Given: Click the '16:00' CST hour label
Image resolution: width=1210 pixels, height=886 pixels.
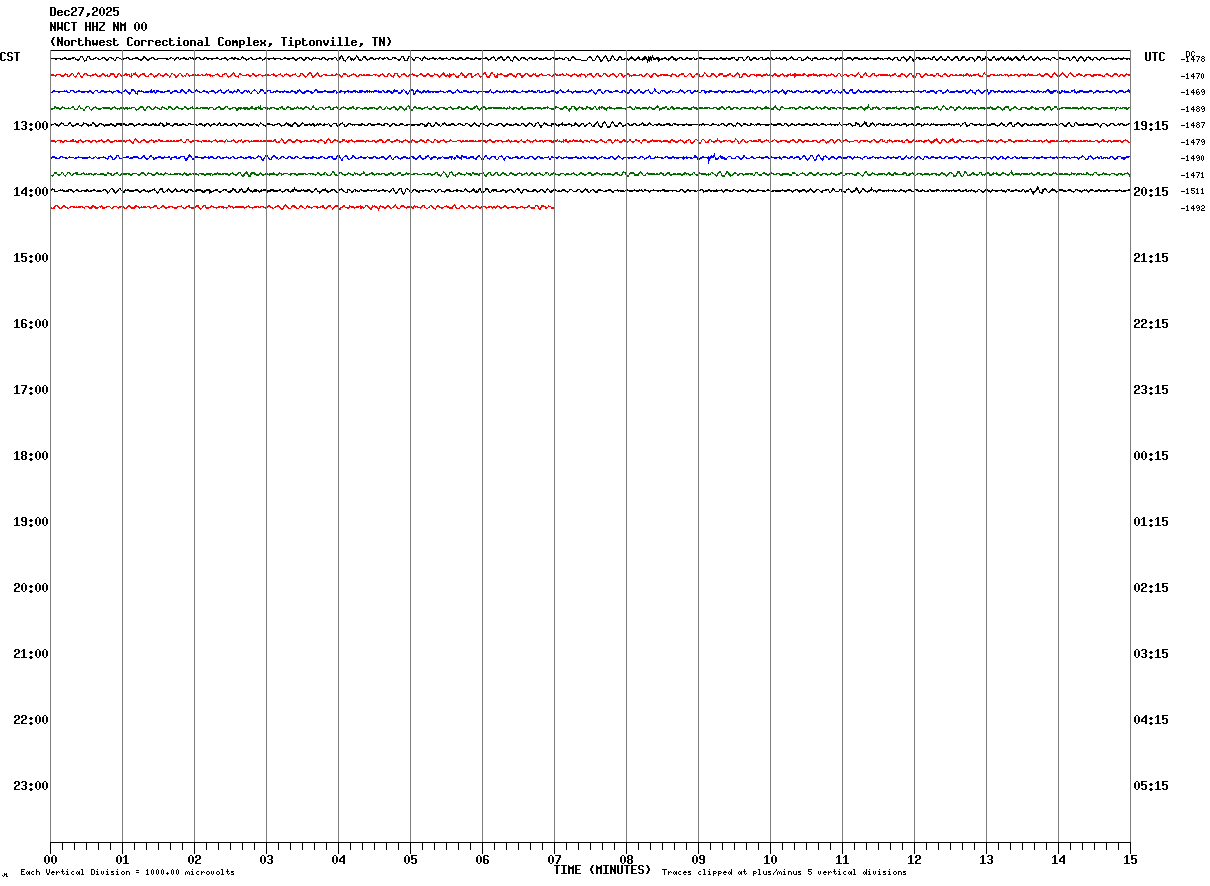Looking at the screenshot, I should [30, 324].
